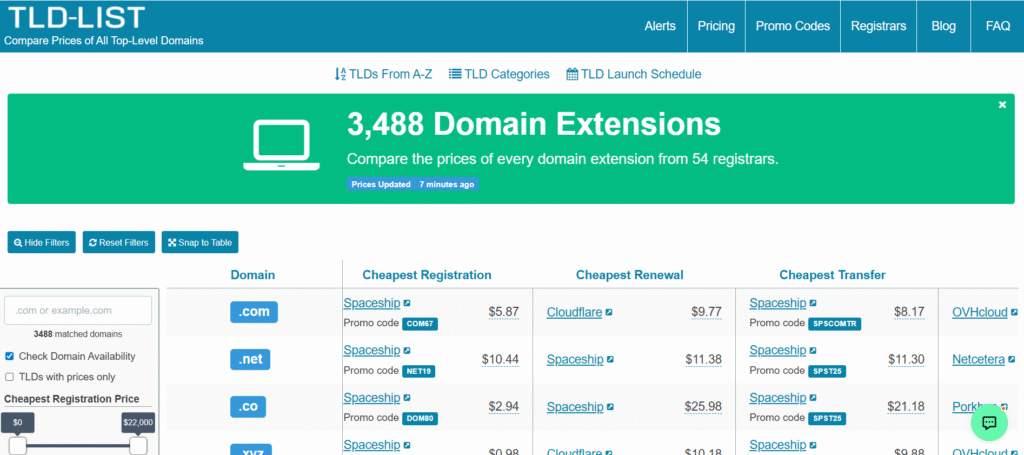1024x455 pixels.
Task: Click the SPST25 promo code in .co row
Action: [827, 418]
